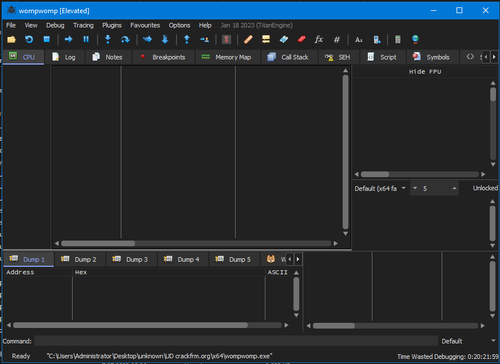Screen dimensions: 500x364
Task: Select the Dump 5 tab
Action: pos(234,259)
